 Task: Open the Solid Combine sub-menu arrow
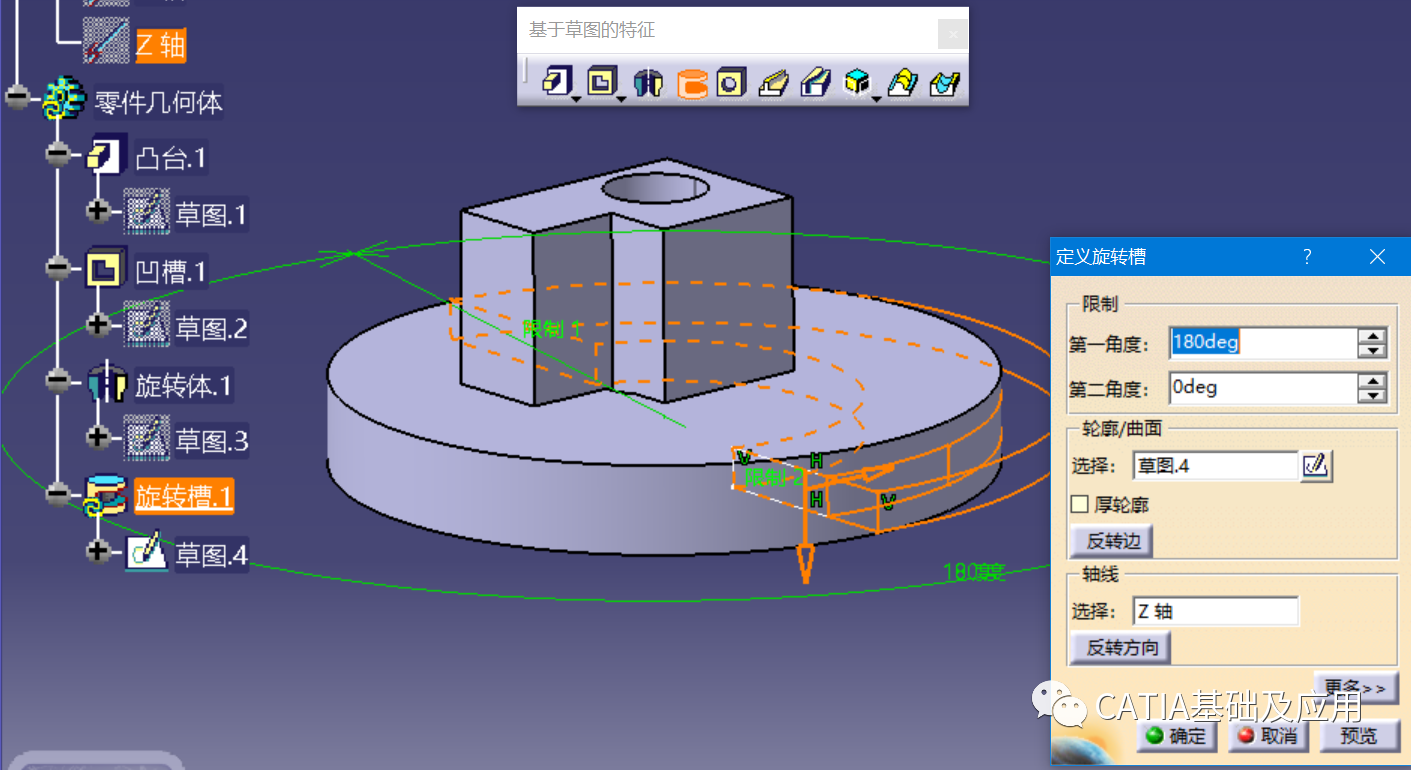click(x=877, y=98)
